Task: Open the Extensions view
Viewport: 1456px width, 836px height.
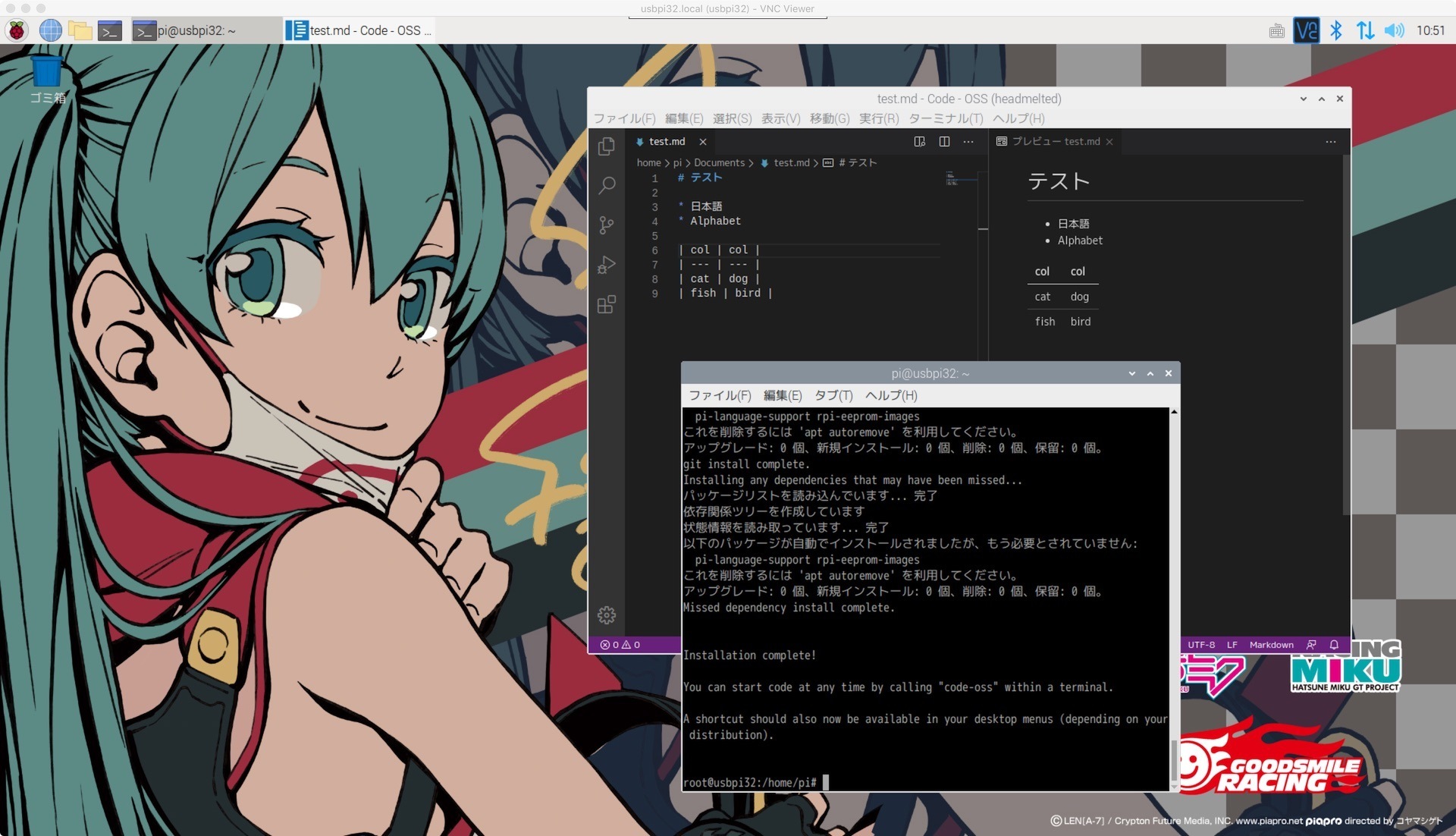Action: [607, 304]
